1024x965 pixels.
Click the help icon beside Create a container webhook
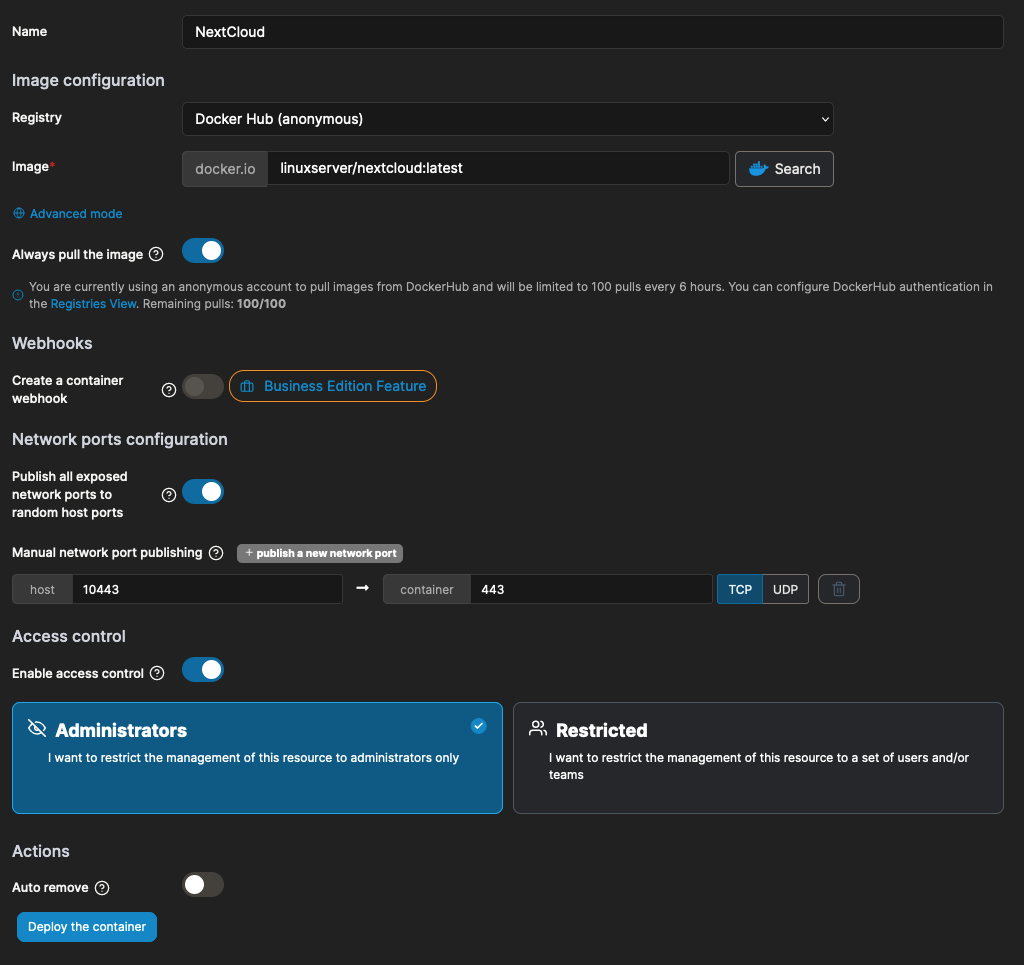click(x=168, y=390)
